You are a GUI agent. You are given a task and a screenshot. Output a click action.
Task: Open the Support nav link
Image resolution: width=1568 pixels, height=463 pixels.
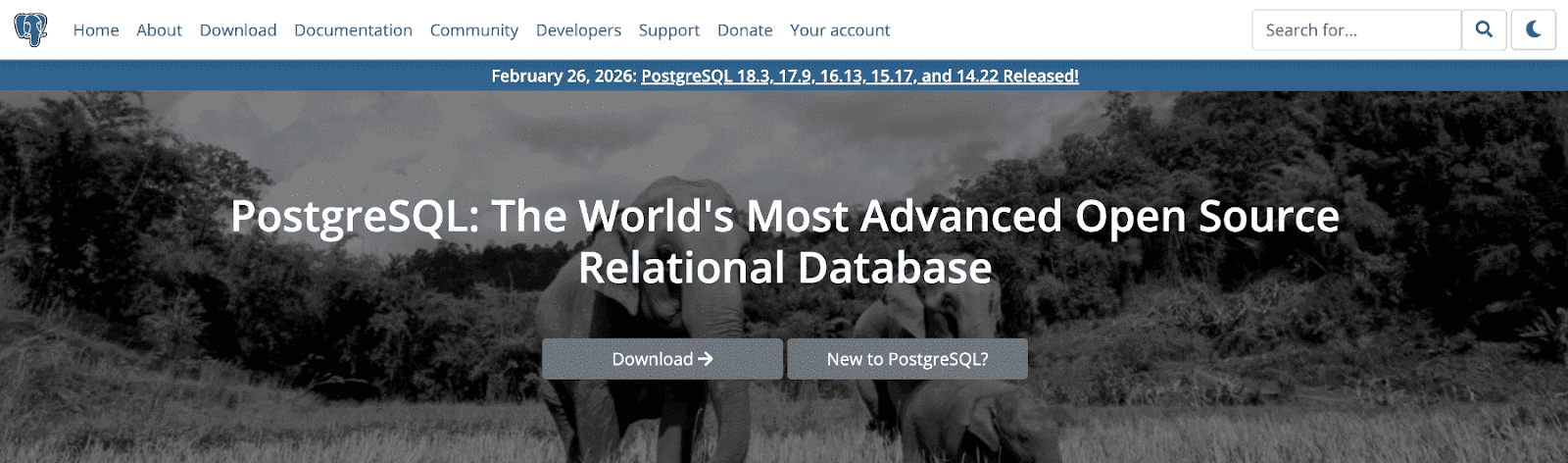669,30
